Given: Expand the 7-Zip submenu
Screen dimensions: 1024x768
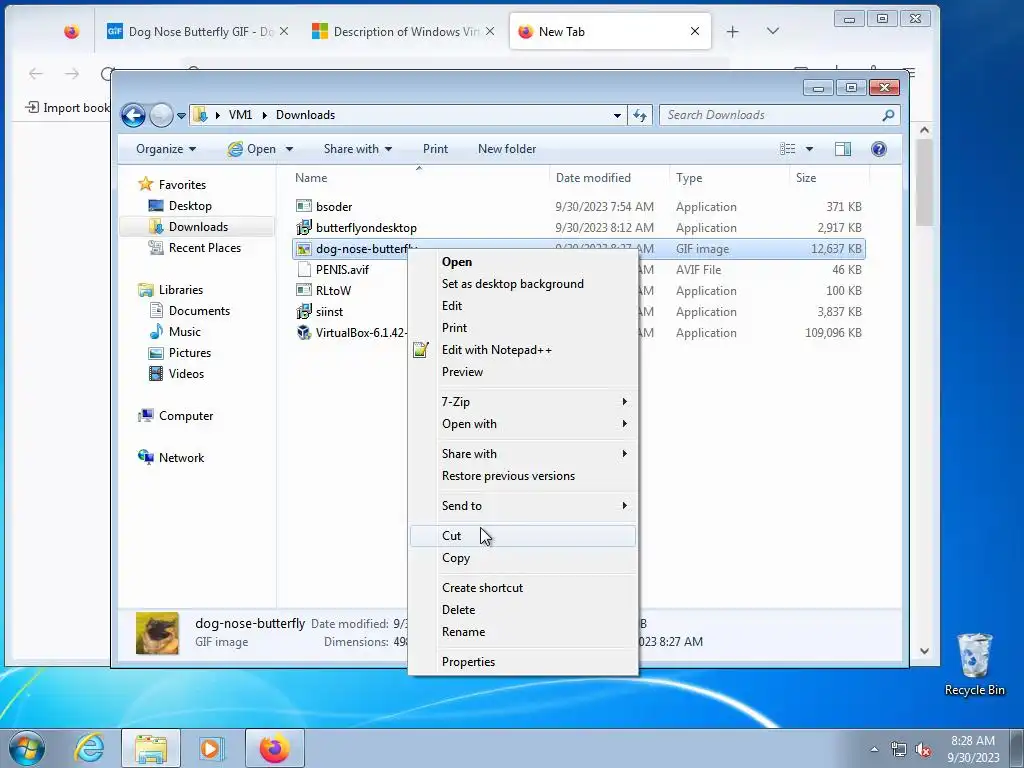Looking at the screenshot, I should click(x=522, y=402).
